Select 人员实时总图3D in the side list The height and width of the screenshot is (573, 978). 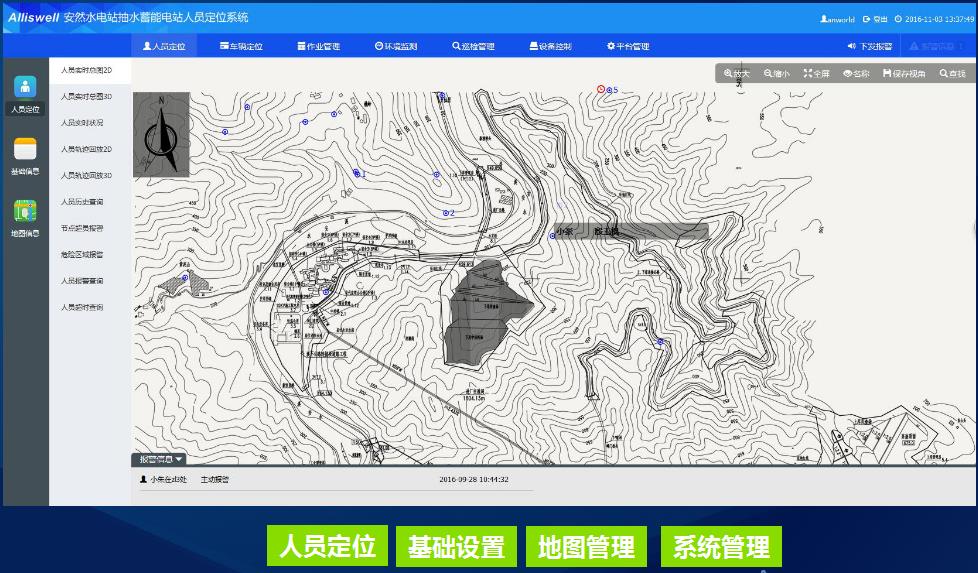click(x=87, y=97)
